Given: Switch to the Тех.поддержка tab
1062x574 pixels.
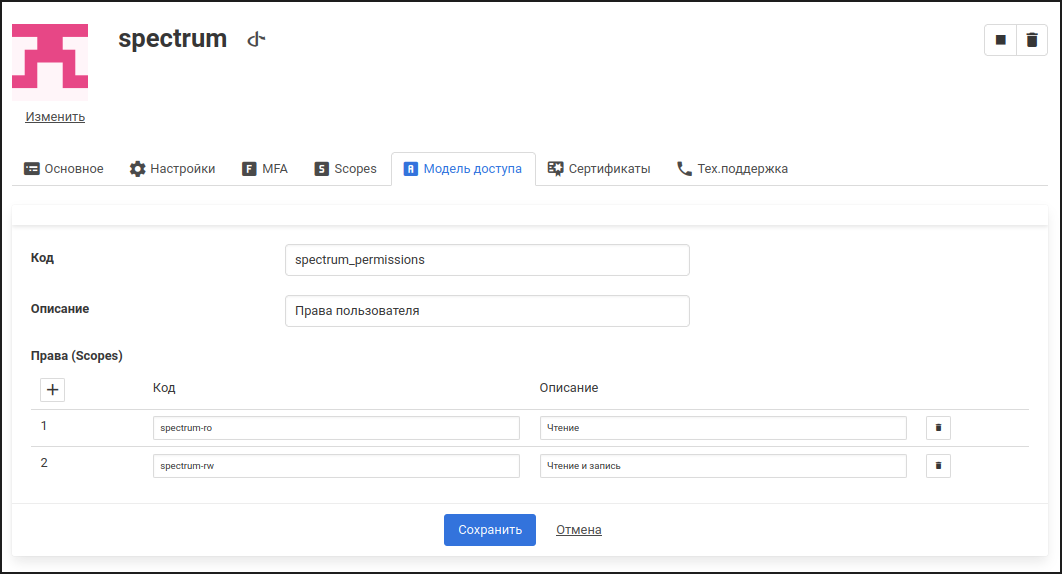Looking at the screenshot, I should [x=732, y=169].
